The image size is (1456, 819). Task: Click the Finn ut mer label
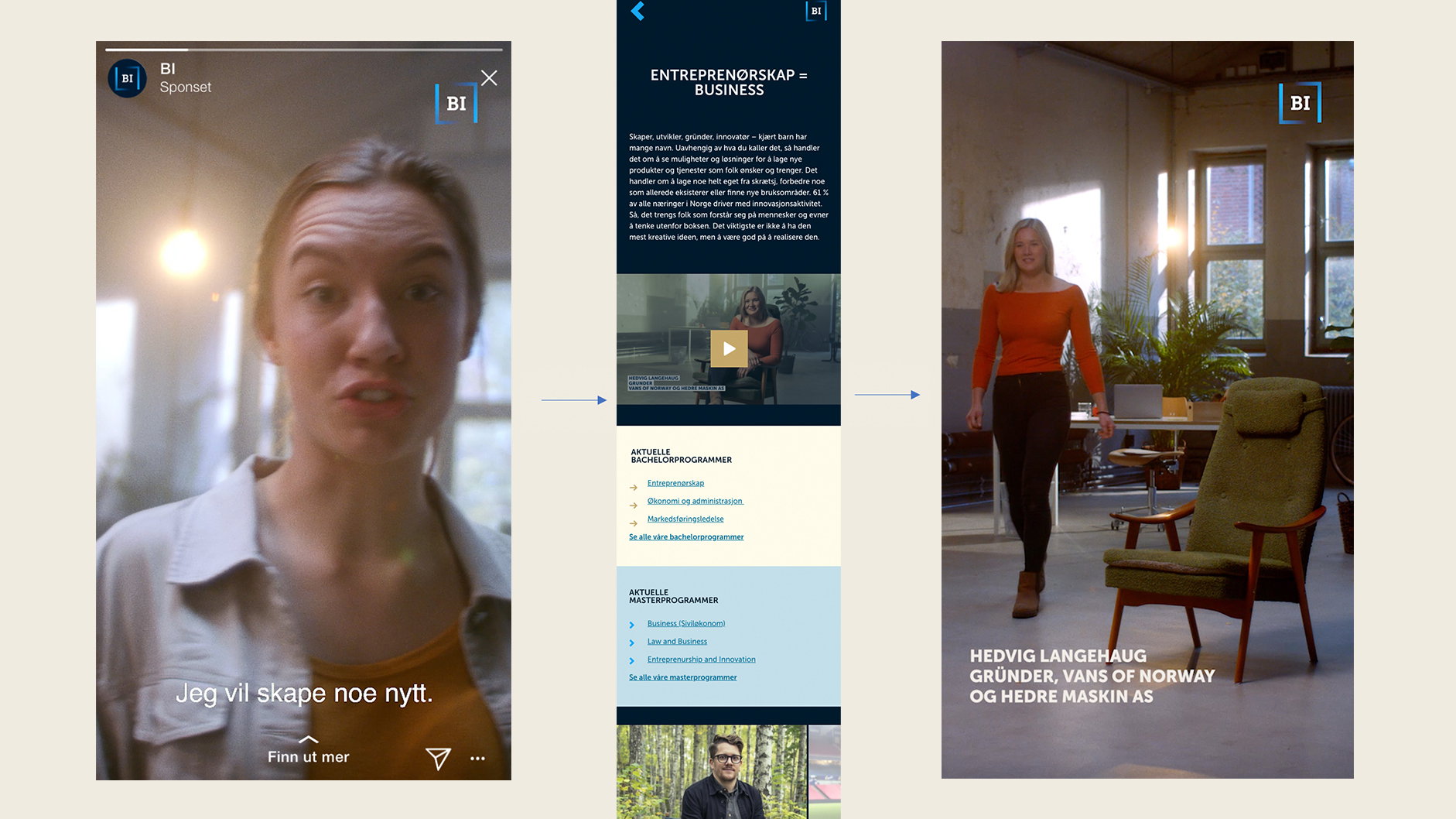(308, 757)
